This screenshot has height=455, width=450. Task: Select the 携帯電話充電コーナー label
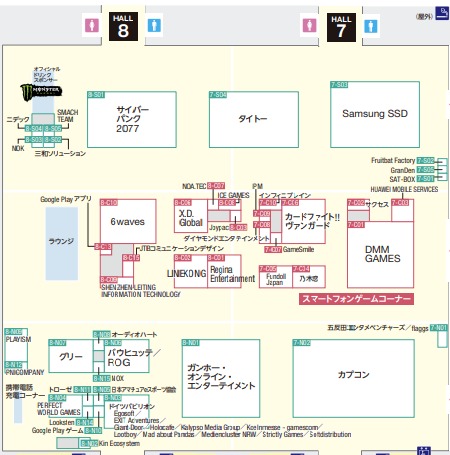(25, 391)
